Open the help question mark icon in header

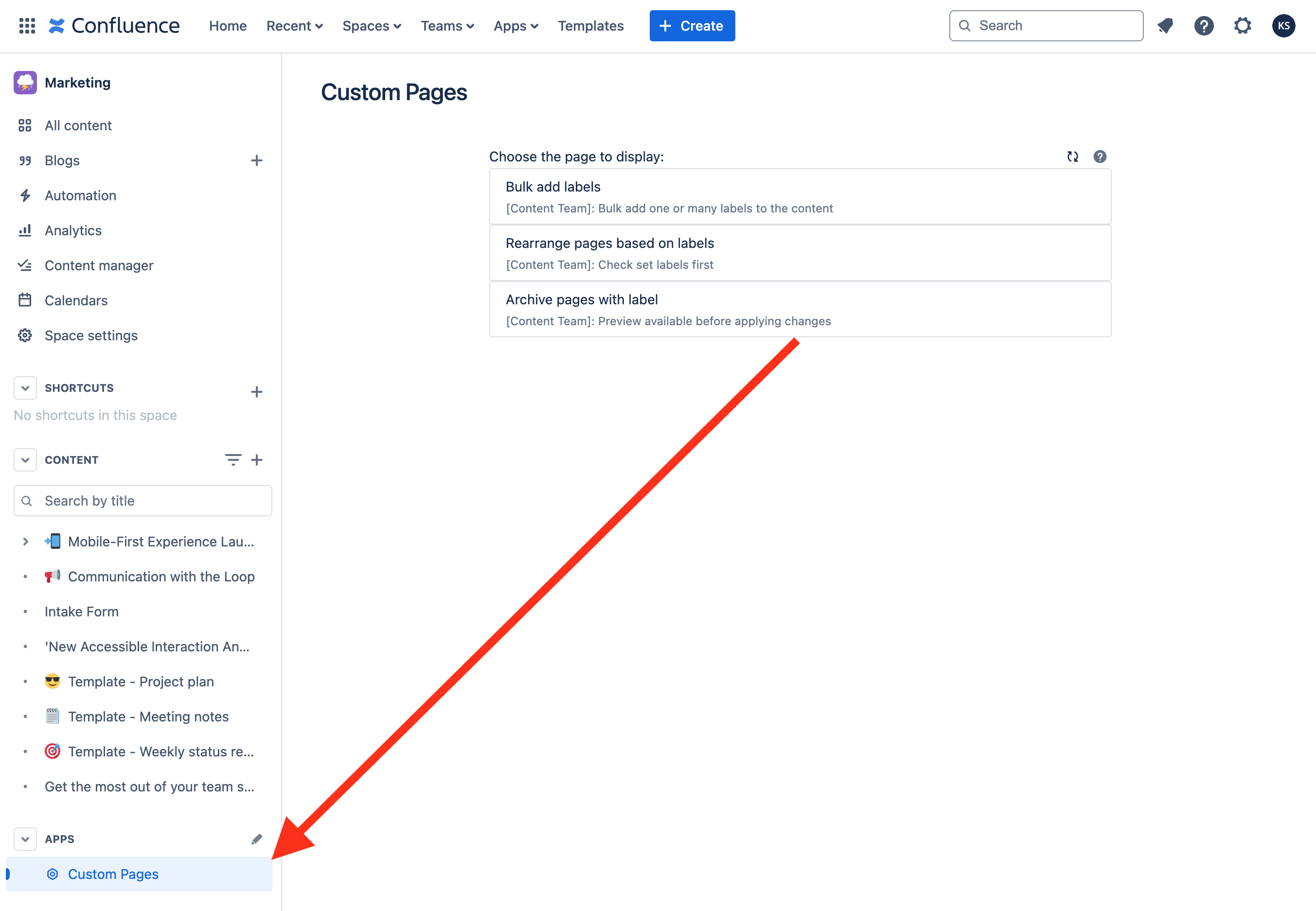click(x=1204, y=26)
